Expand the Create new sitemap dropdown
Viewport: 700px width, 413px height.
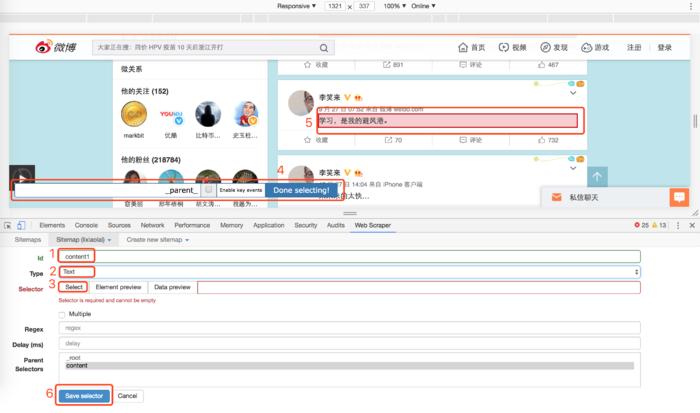click(x=156, y=240)
